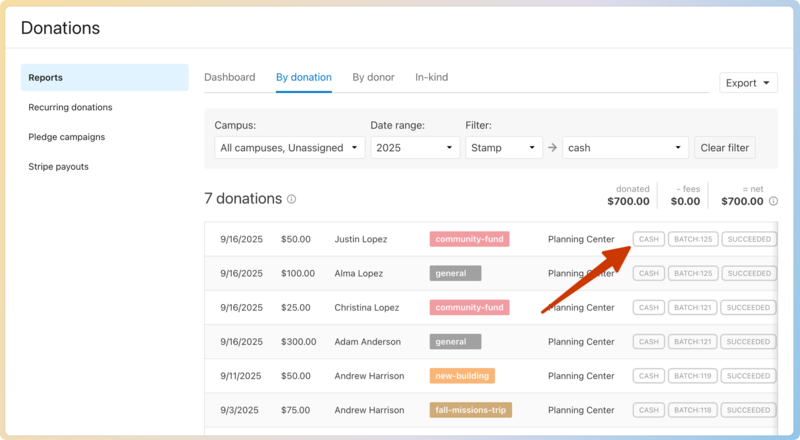Click info icon beside 7 donations
Screen dimensions: 800x440
click(292, 199)
